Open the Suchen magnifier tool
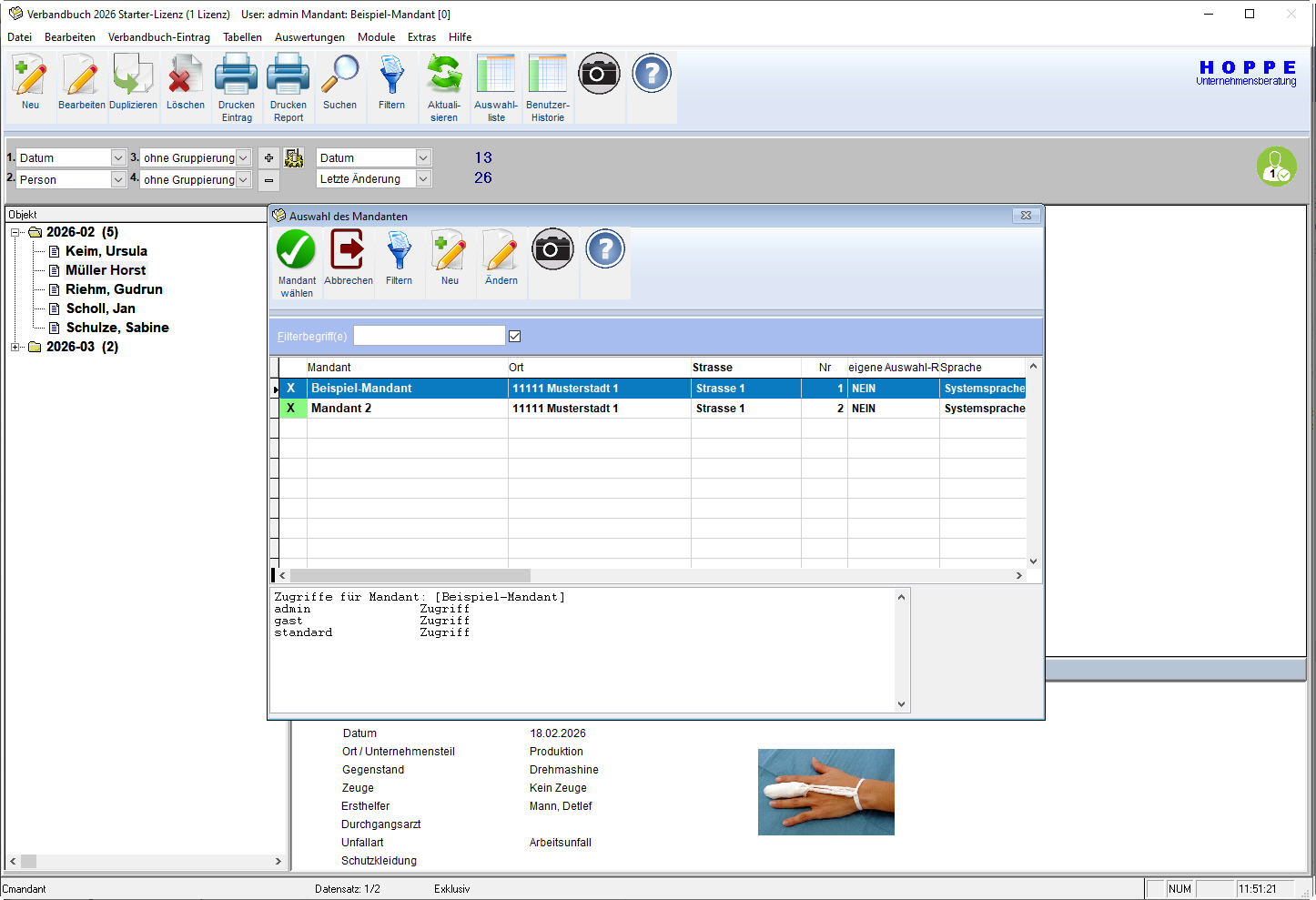 point(339,76)
